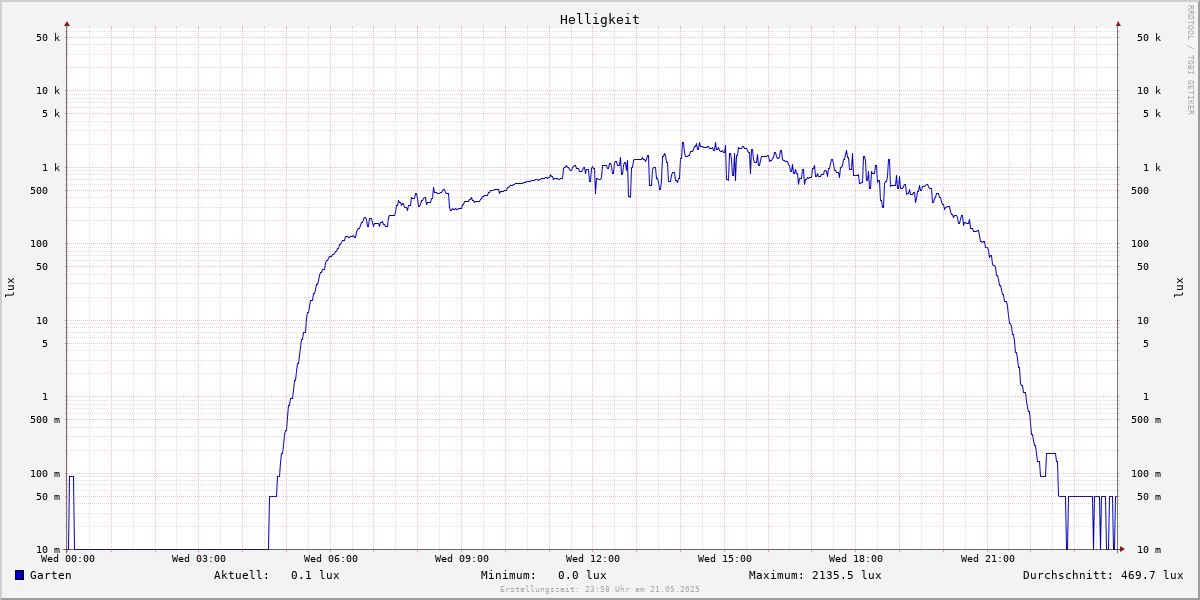The height and width of the screenshot is (600, 1200).
Task: Click the Erstellungszeit timestamp footer text
Action: [600, 590]
